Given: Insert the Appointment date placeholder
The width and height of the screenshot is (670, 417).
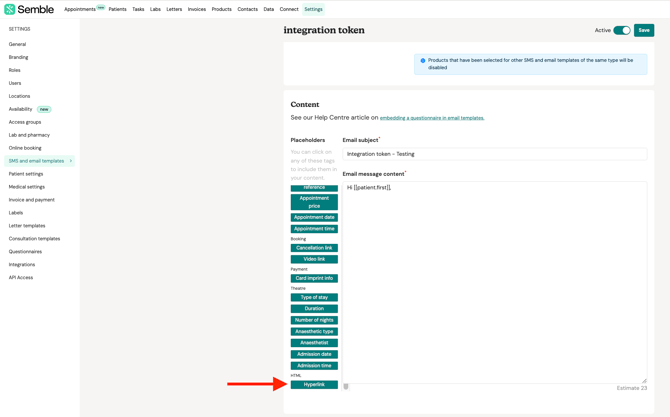Looking at the screenshot, I should (314, 217).
